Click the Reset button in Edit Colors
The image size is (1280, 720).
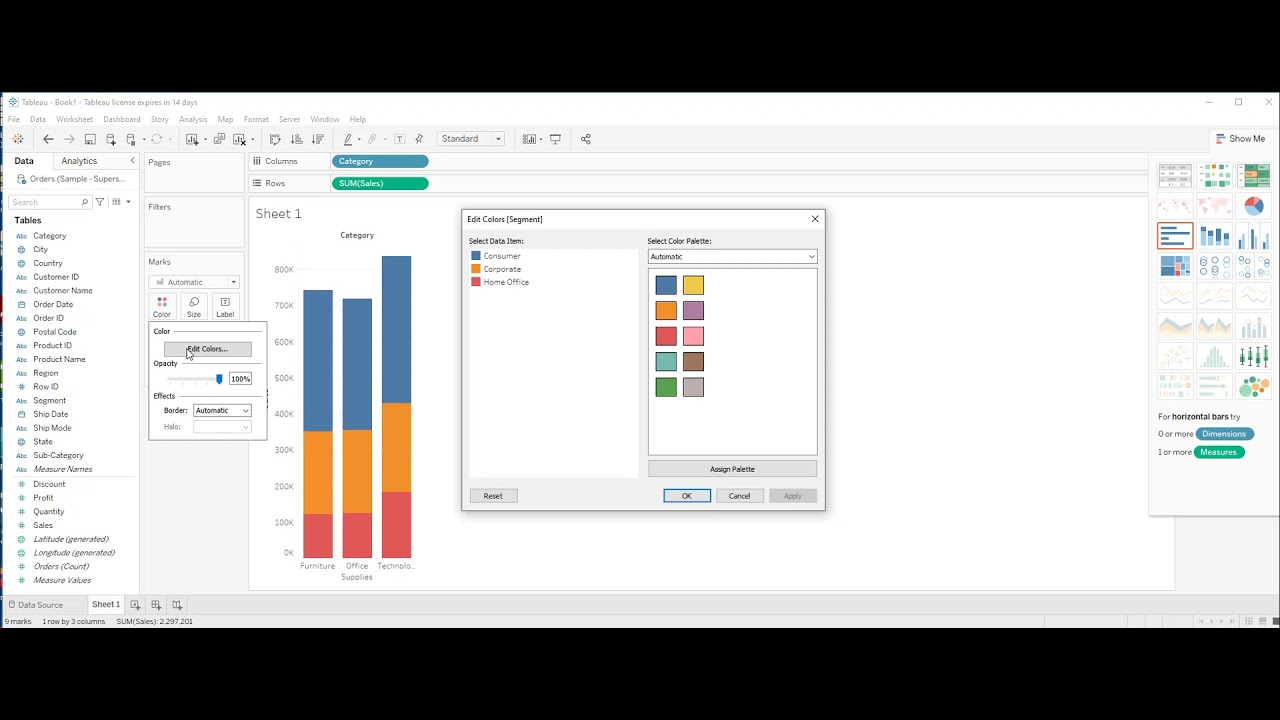coord(493,496)
